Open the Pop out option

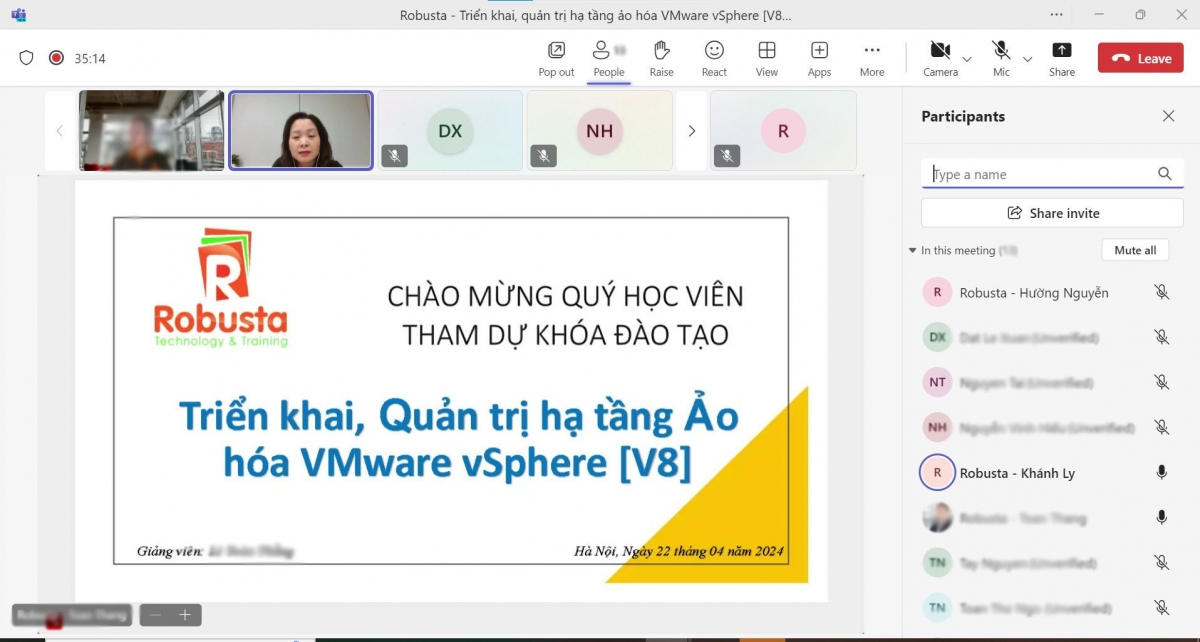click(556, 58)
